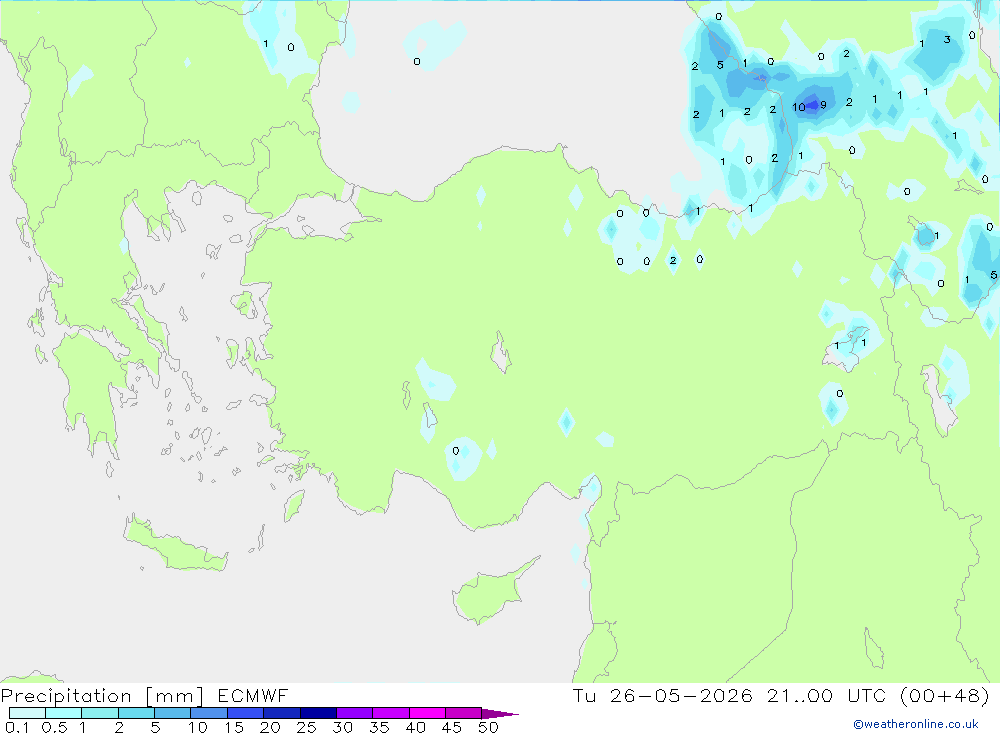Click the legend label '0.1'
The image size is (1000, 733).
tap(17, 727)
